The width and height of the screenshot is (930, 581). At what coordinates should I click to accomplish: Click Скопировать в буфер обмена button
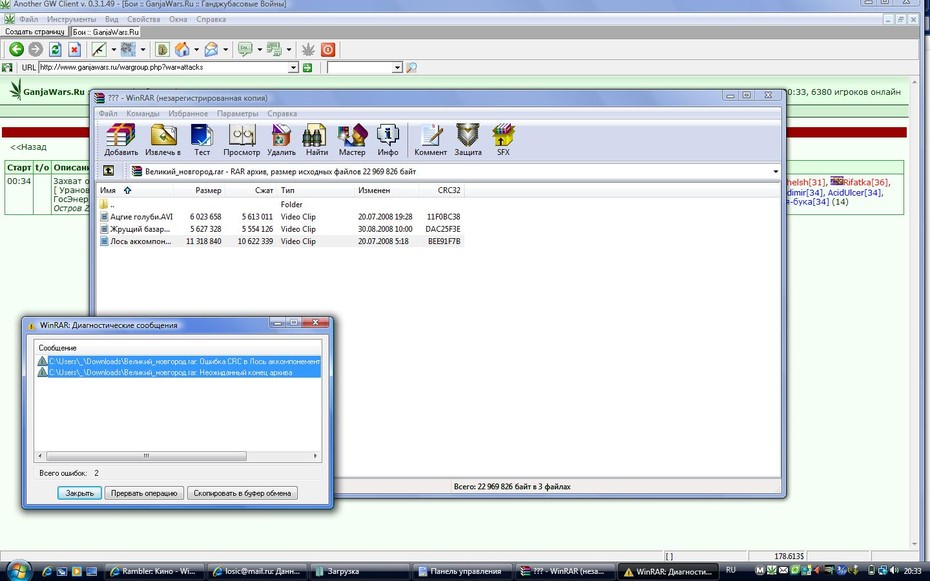point(242,493)
